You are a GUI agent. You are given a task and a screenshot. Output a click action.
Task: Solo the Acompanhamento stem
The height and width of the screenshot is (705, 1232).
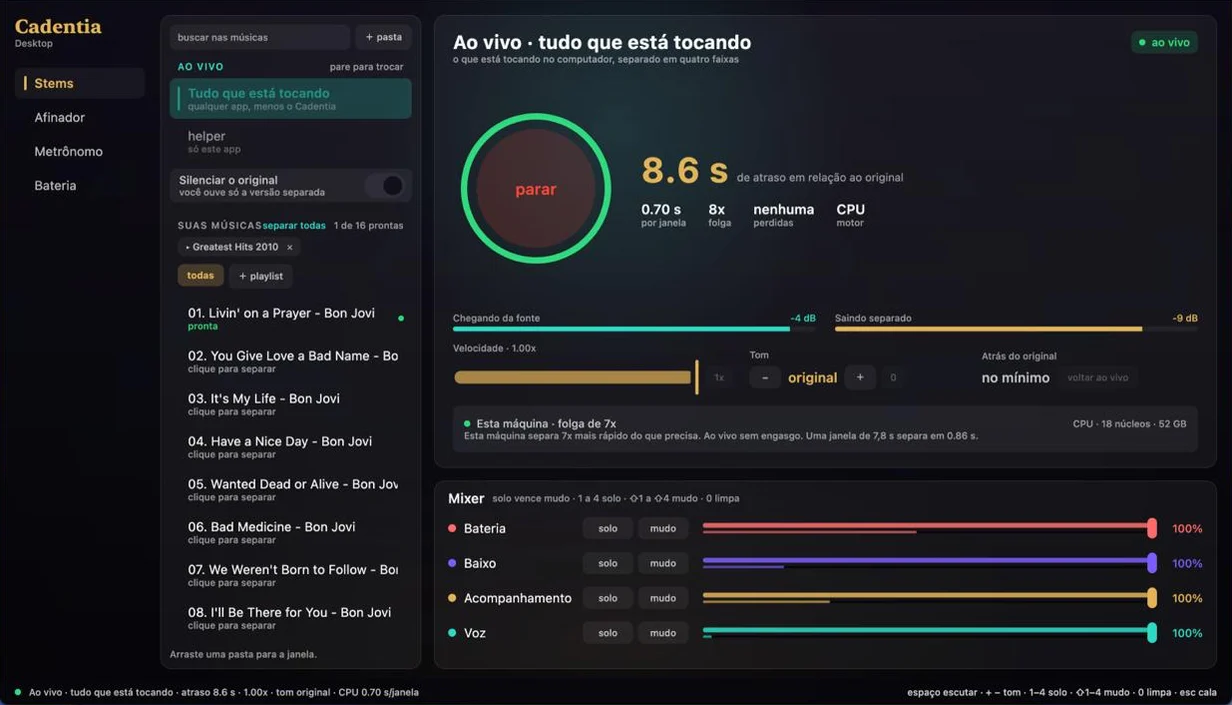tap(608, 598)
